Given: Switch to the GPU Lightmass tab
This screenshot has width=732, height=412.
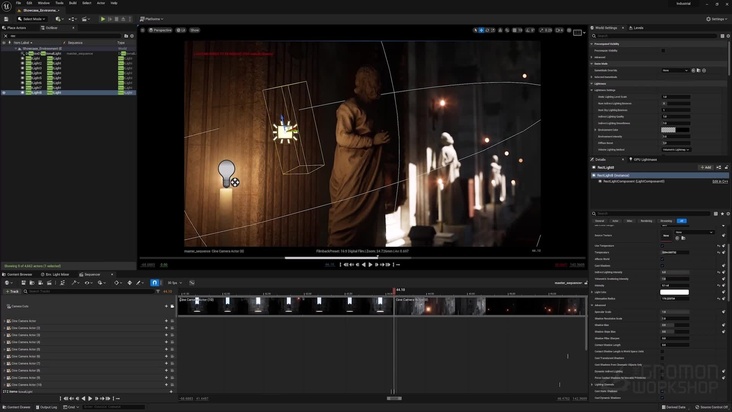Looking at the screenshot, I should coord(643,160).
